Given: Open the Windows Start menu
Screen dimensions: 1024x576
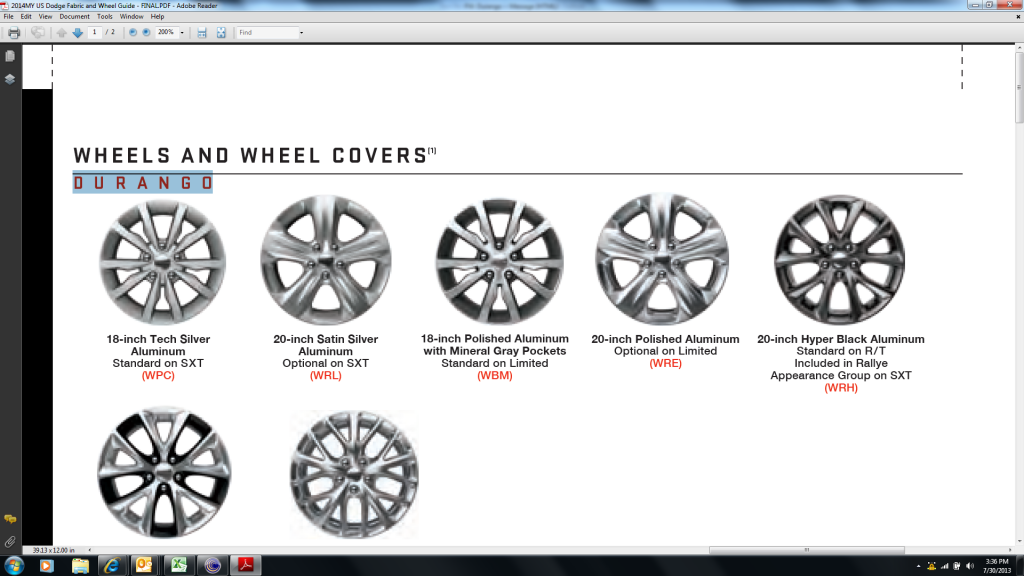Looking at the screenshot, I should (x=14, y=566).
